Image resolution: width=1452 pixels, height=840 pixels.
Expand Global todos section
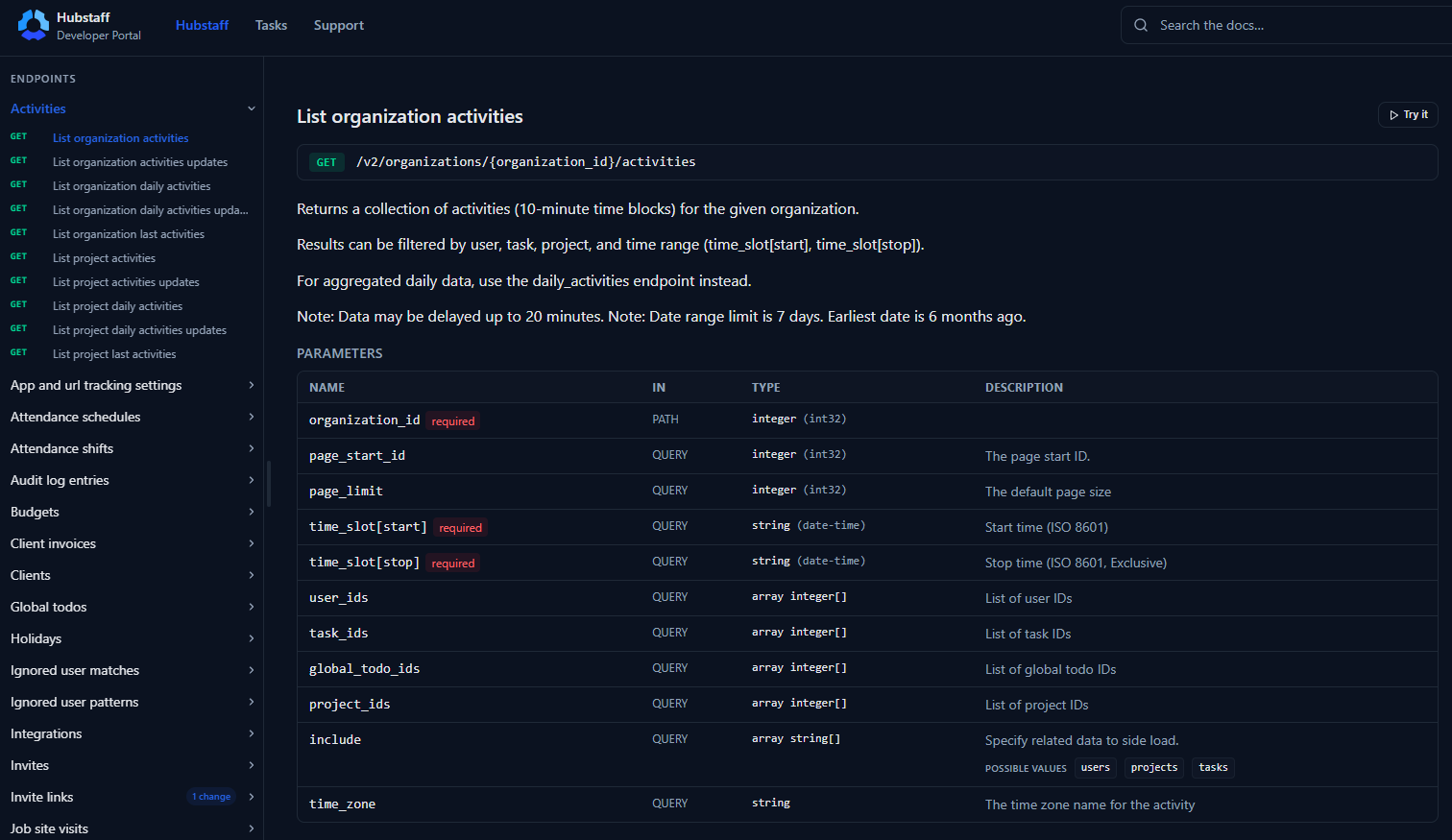(x=132, y=607)
